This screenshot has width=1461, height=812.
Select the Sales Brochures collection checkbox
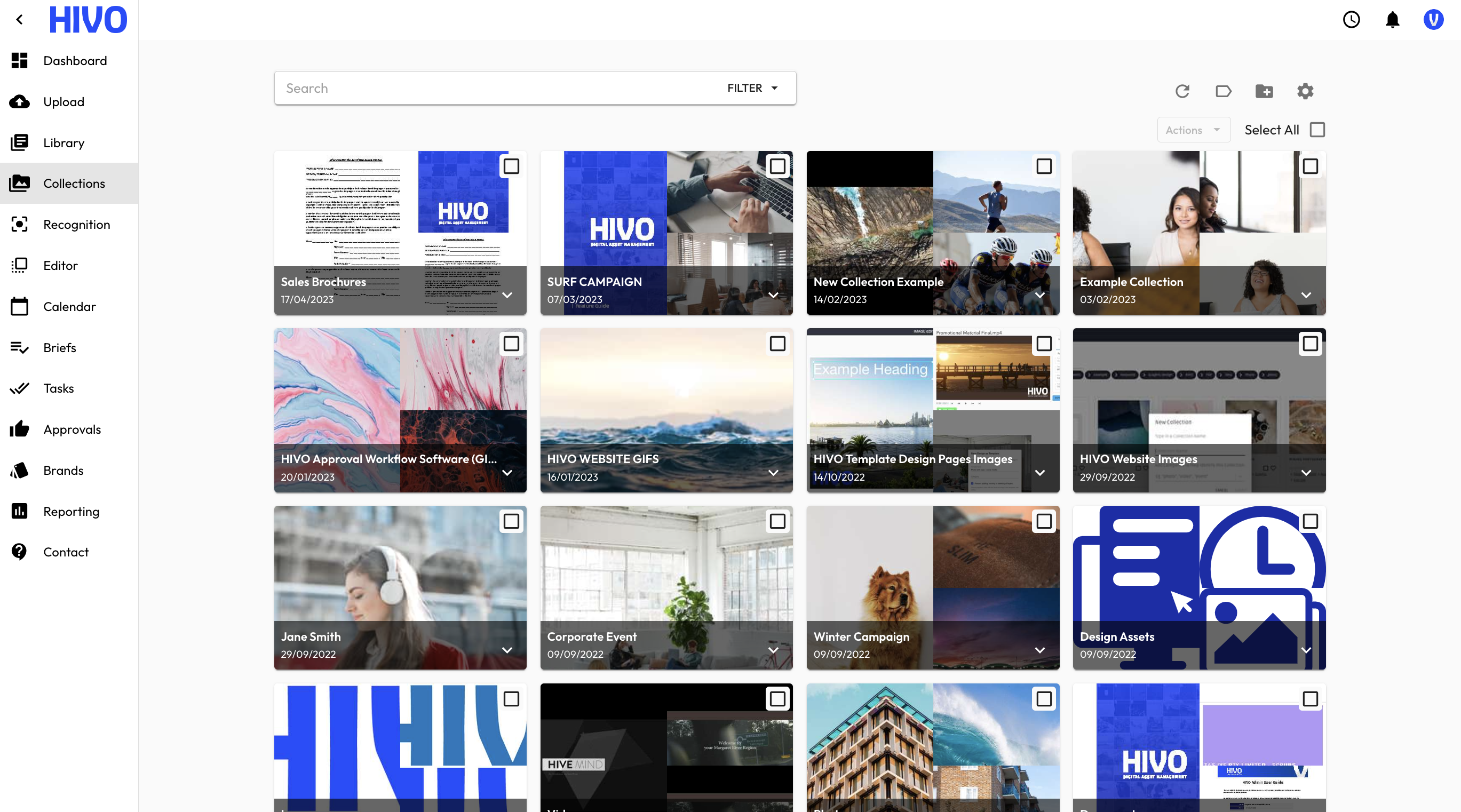511,166
